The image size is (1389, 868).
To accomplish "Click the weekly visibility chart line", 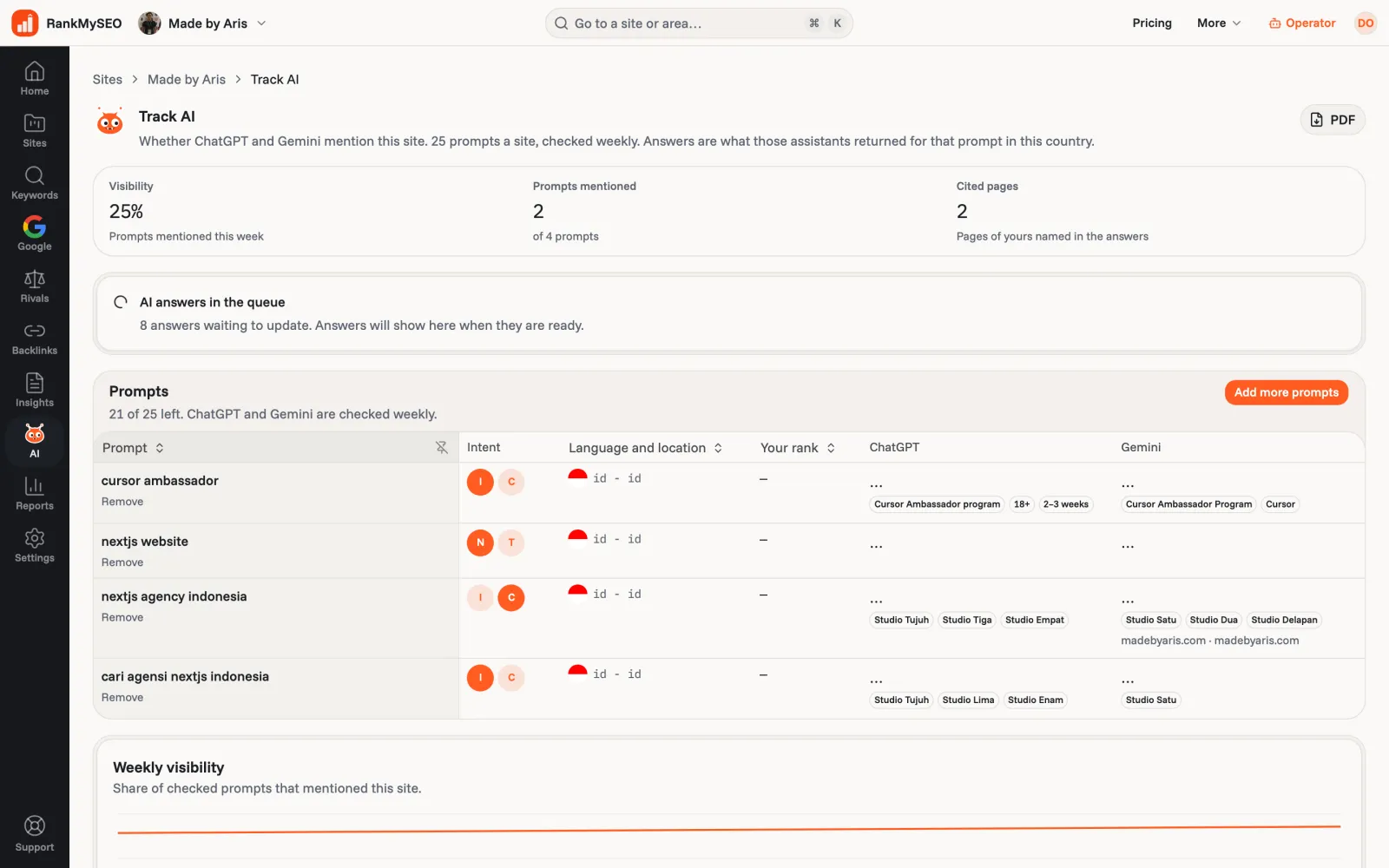I will pos(729,830).
